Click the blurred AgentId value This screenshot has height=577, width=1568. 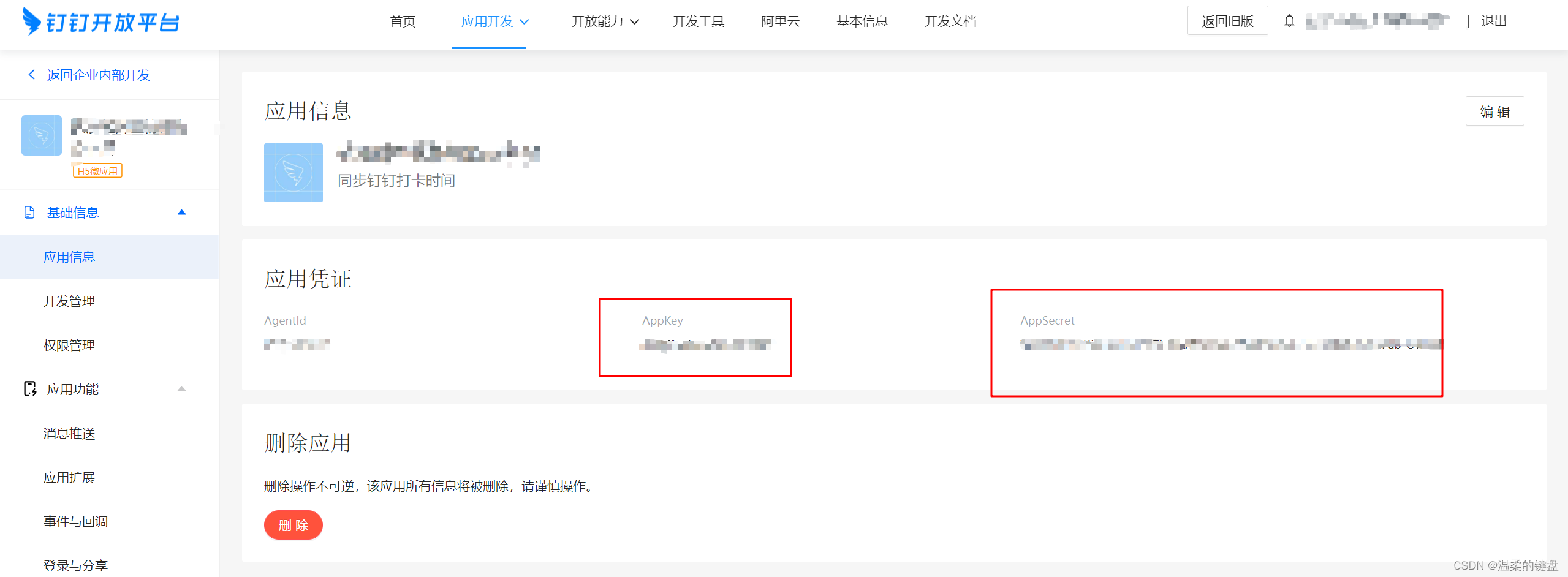(x=297, y=344)
